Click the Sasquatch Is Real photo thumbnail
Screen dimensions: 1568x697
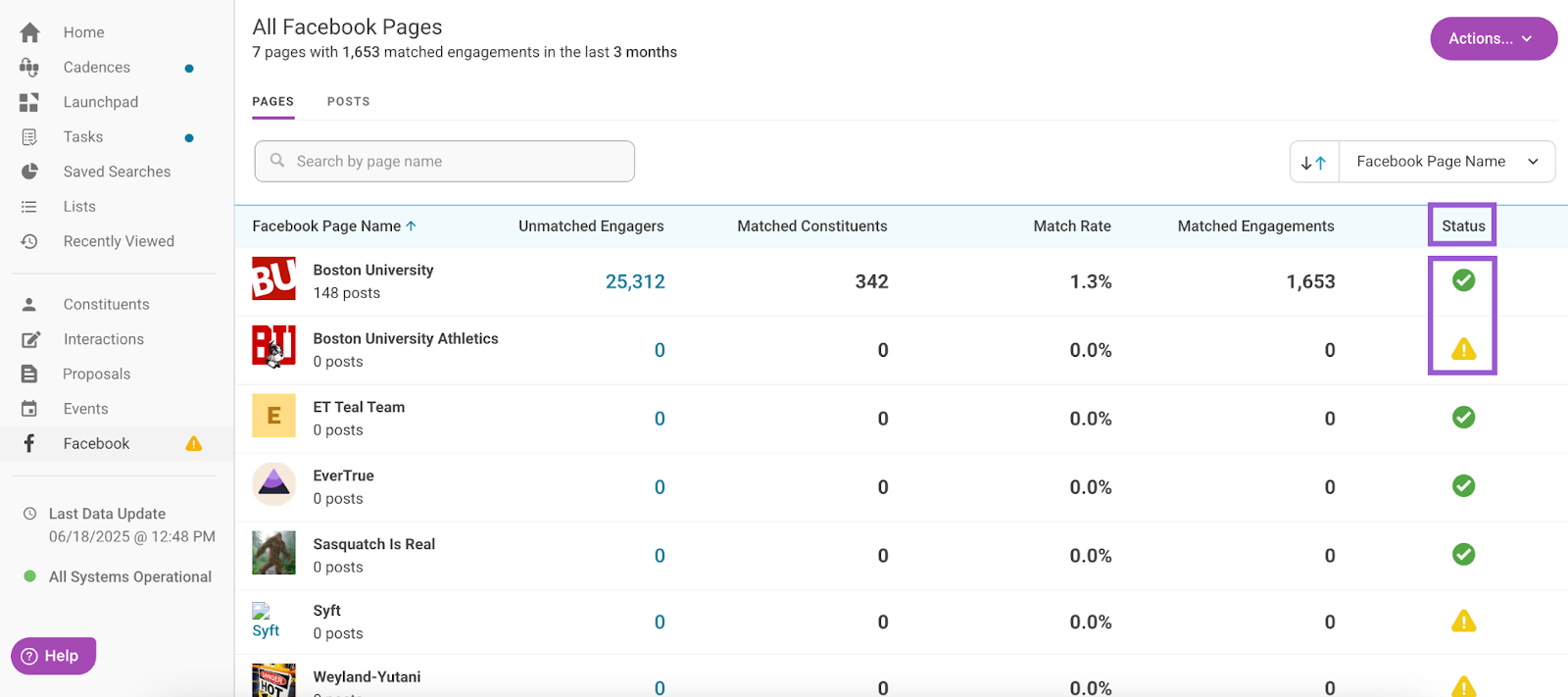click(273, 553)
